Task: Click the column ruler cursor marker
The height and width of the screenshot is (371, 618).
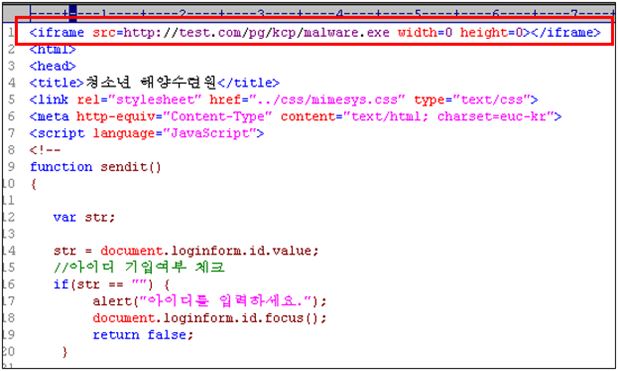Action: point(73,14)
